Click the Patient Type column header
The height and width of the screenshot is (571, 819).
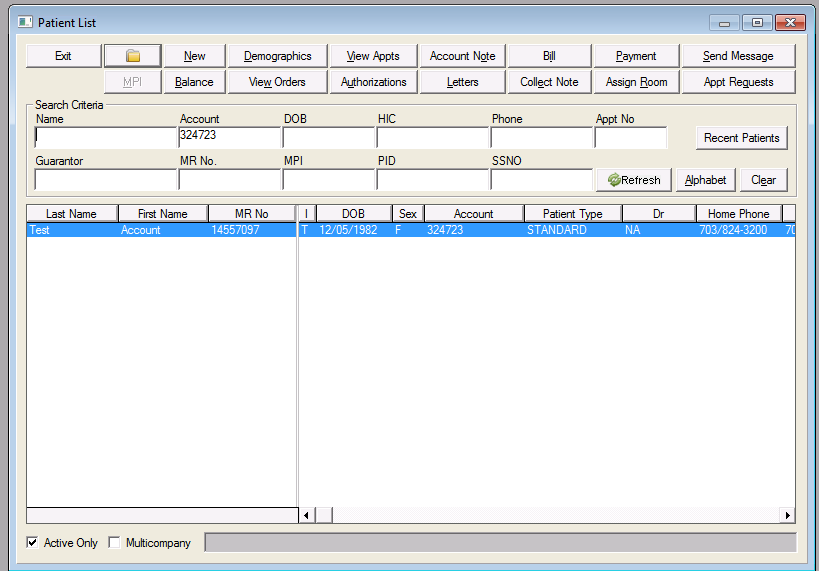point(572,214)
